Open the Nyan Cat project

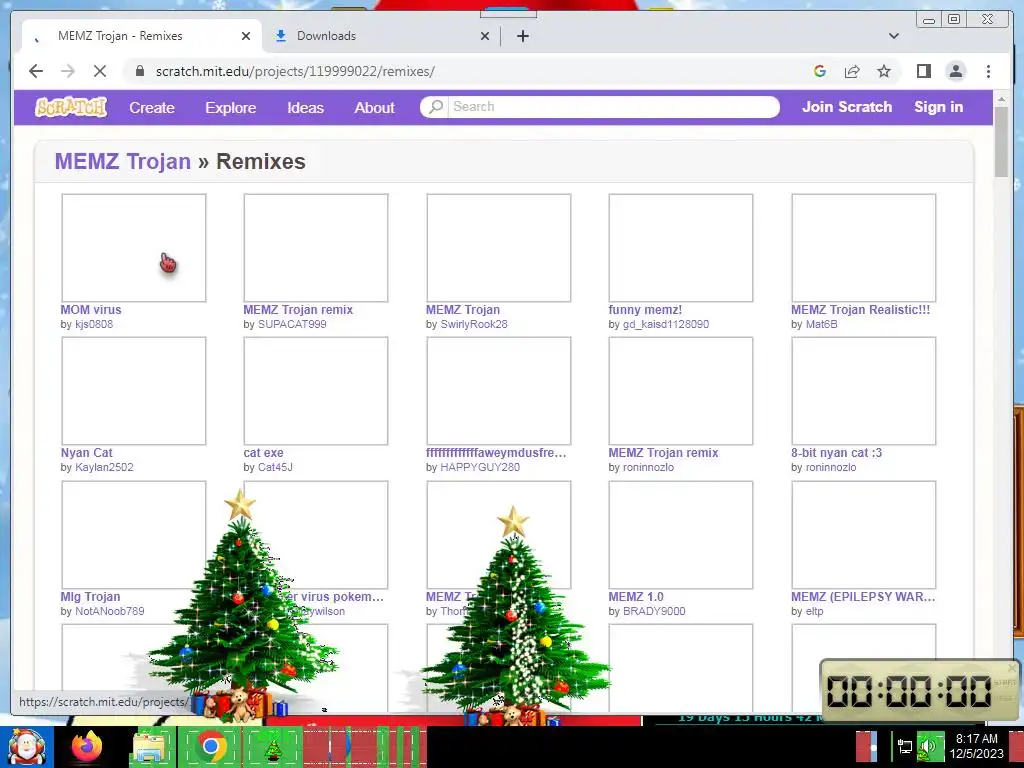point(86,453)
